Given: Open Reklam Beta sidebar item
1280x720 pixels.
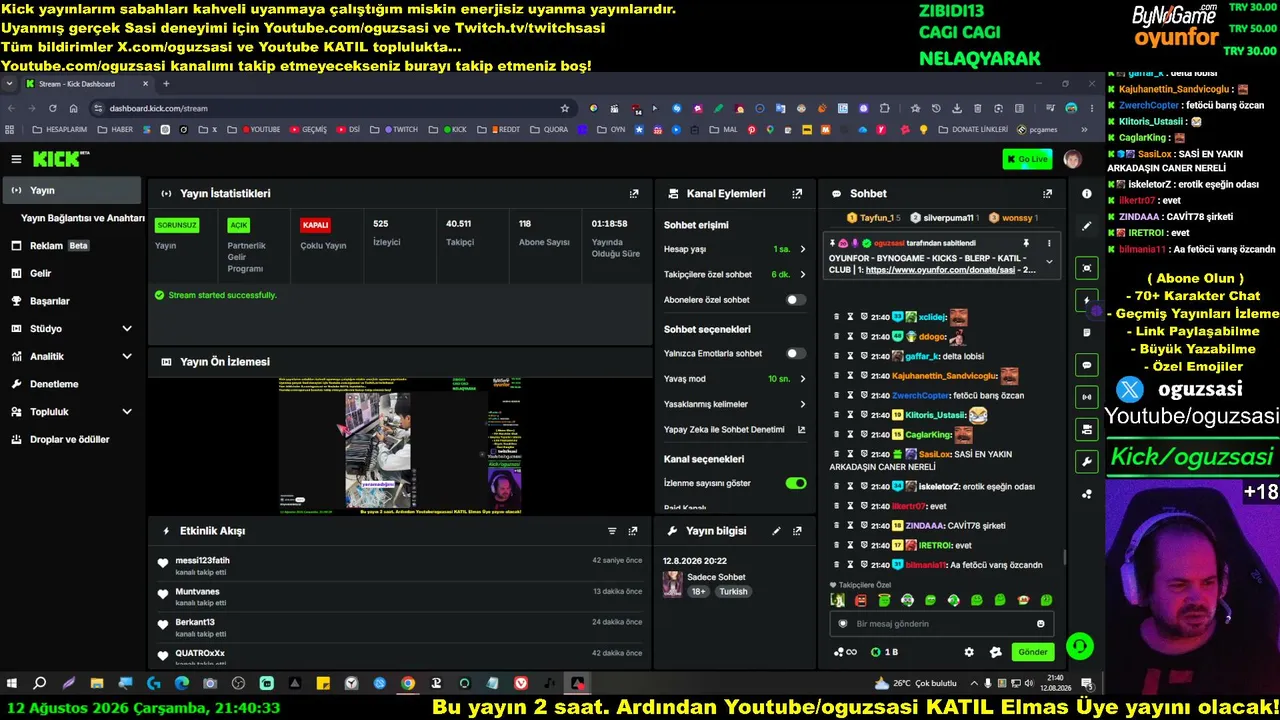Looking at the screenshot, I should coord(70,246).
